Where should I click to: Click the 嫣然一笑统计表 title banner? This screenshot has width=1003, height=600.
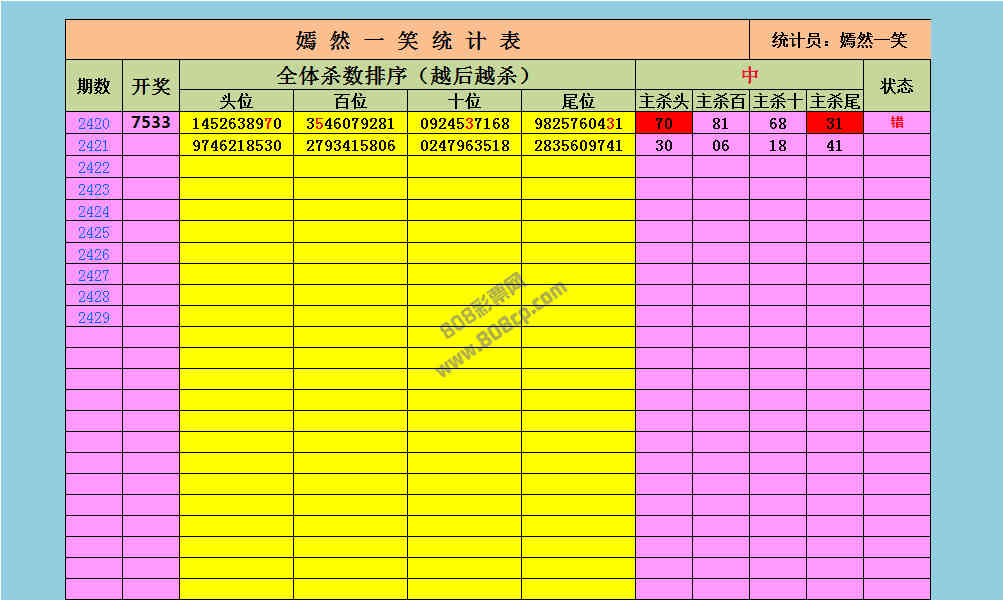point(408,41)
